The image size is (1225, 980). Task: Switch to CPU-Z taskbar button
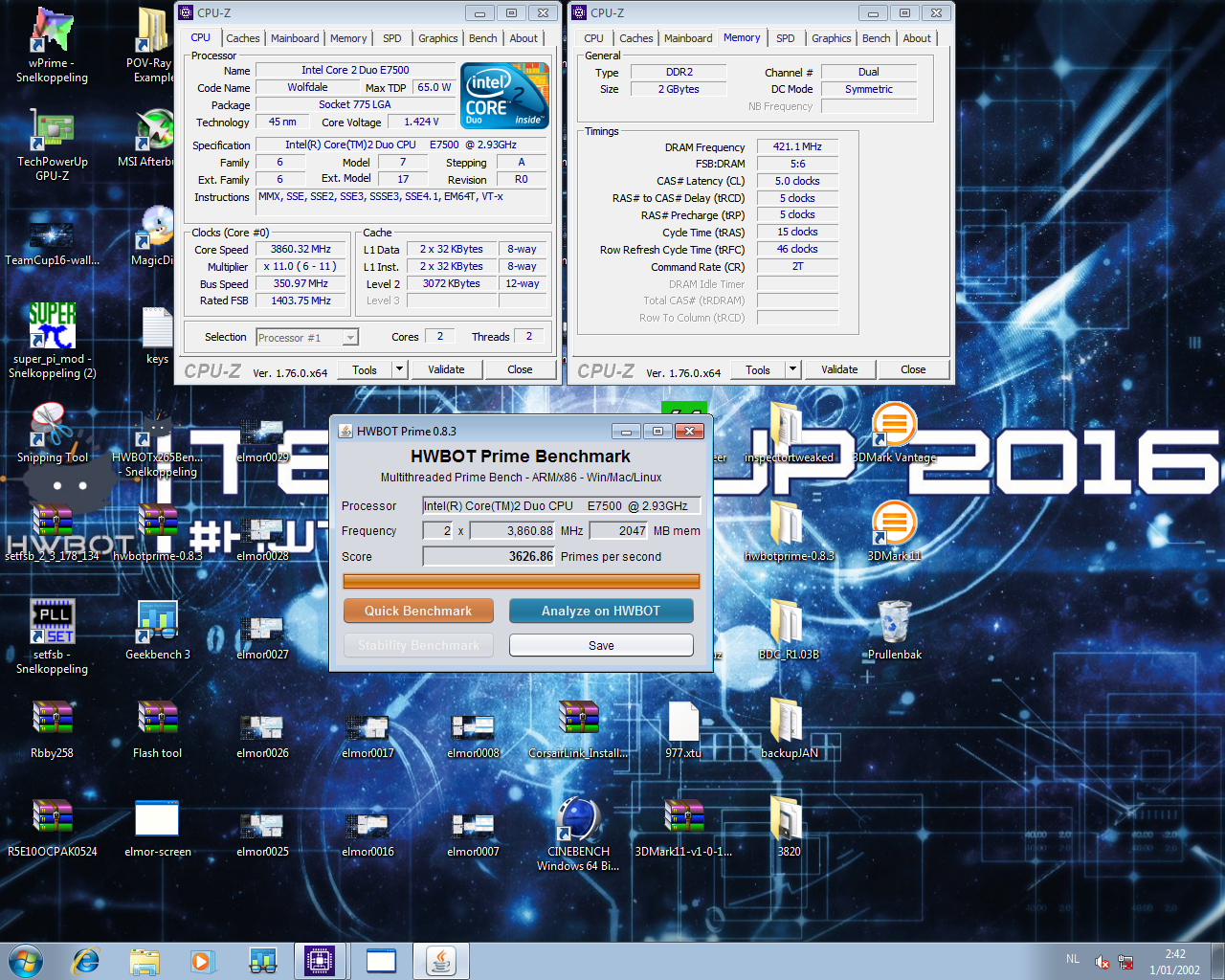pyautogui.click(x=319, y=961)
